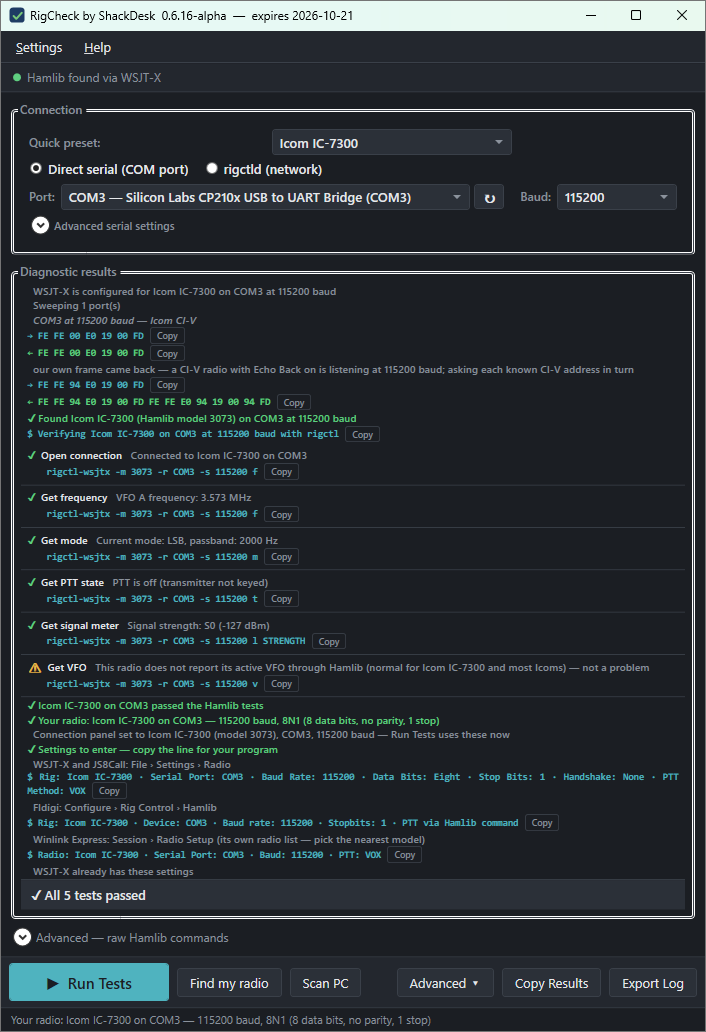Click the VFO A frequency: 3.573 MHz text
The image size is (706, 1032).
184,498
